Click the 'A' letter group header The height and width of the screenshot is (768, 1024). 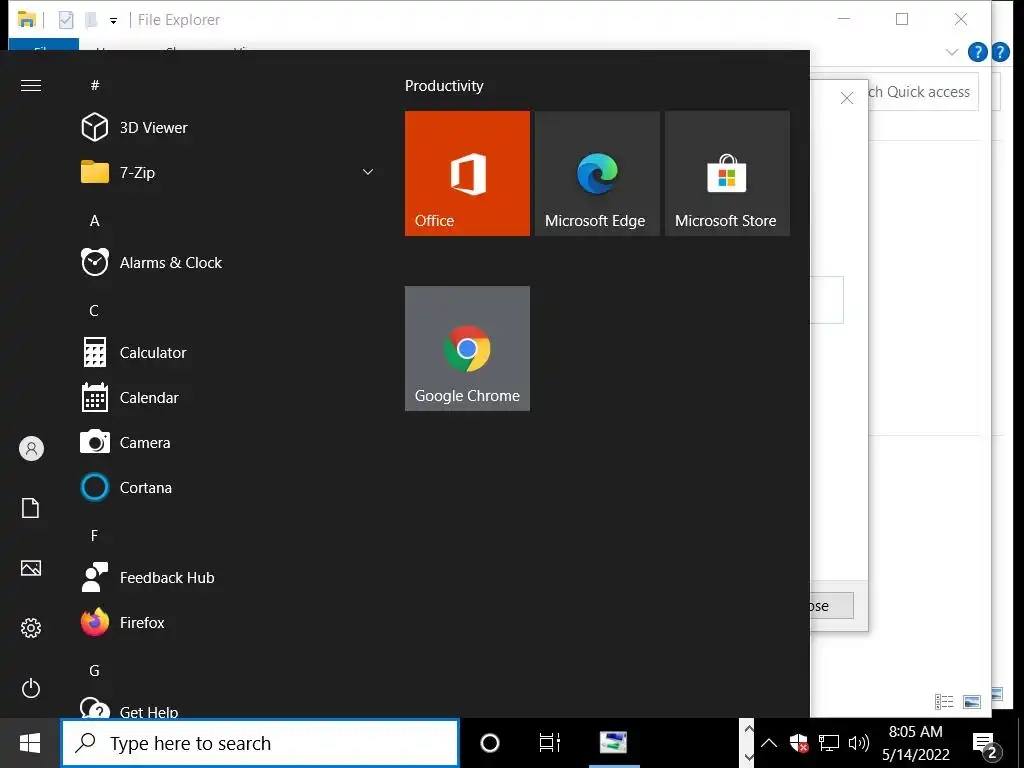click(95, 221)
